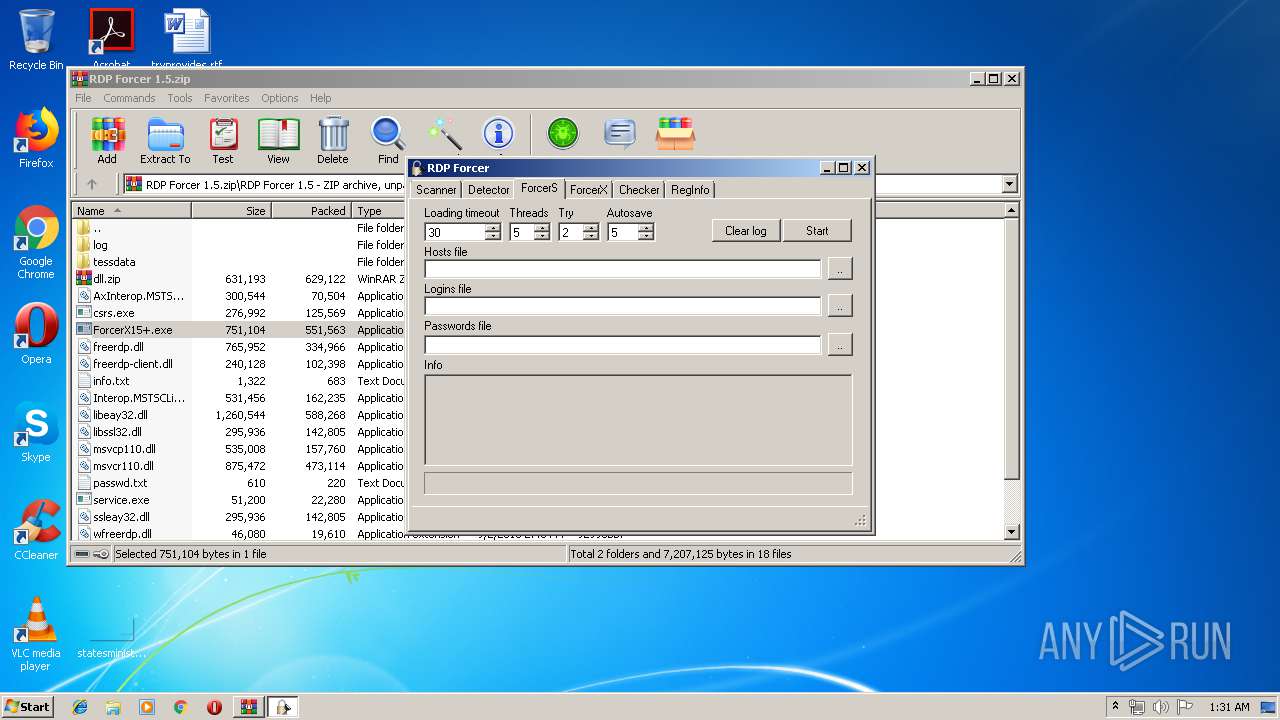This screenshot has height=720, width=1280.
Task: Switch to the Scanner tab
Action: click(x=436, y=190)
